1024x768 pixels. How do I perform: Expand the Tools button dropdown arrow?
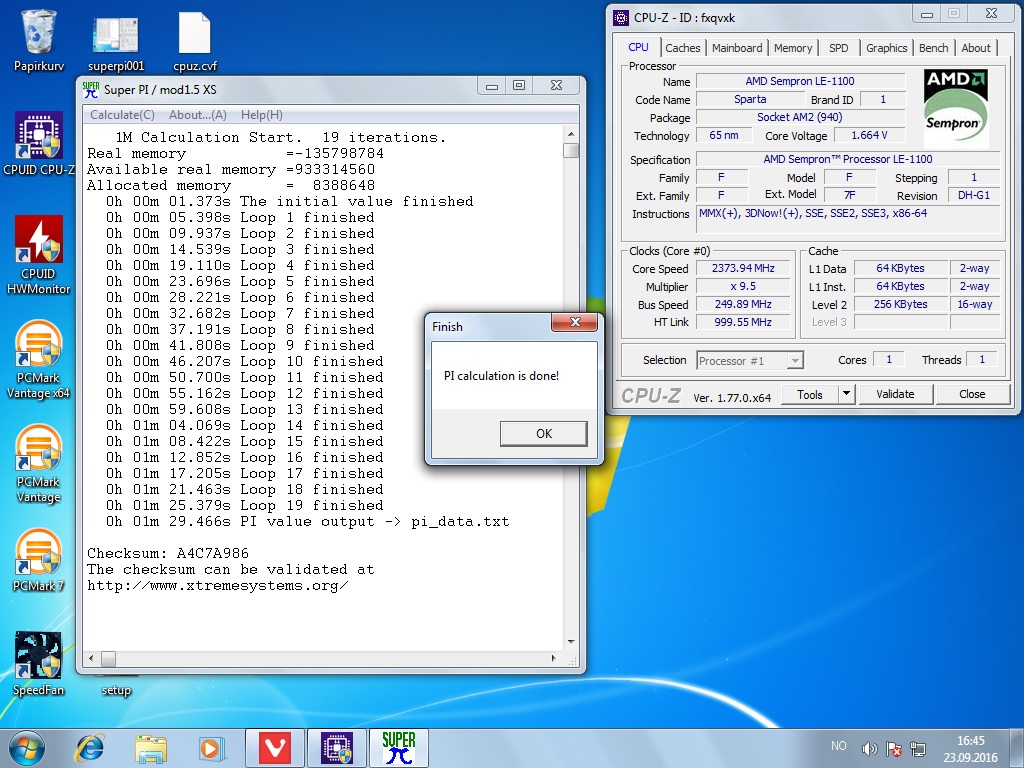click(x=846, y=394)
